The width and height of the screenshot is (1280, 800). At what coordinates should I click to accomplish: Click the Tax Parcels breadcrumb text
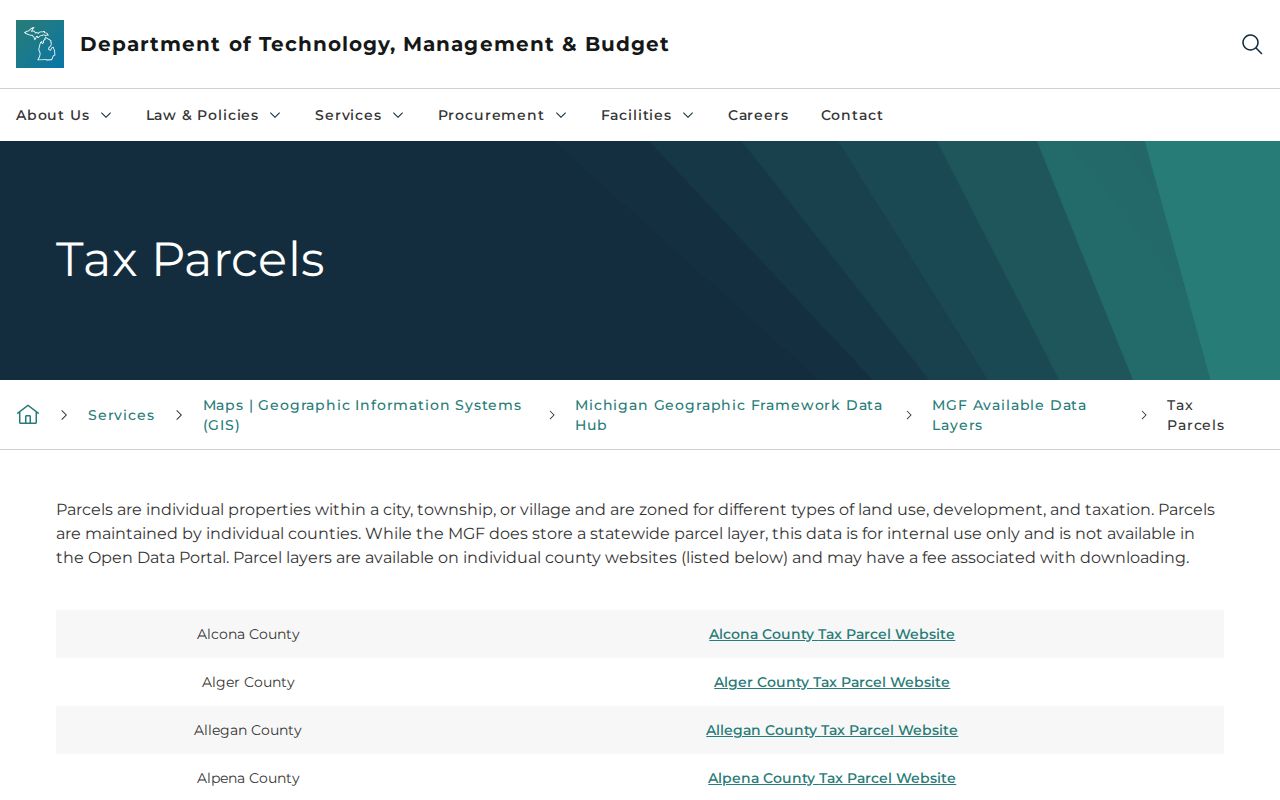click(x=1195, y=415)
